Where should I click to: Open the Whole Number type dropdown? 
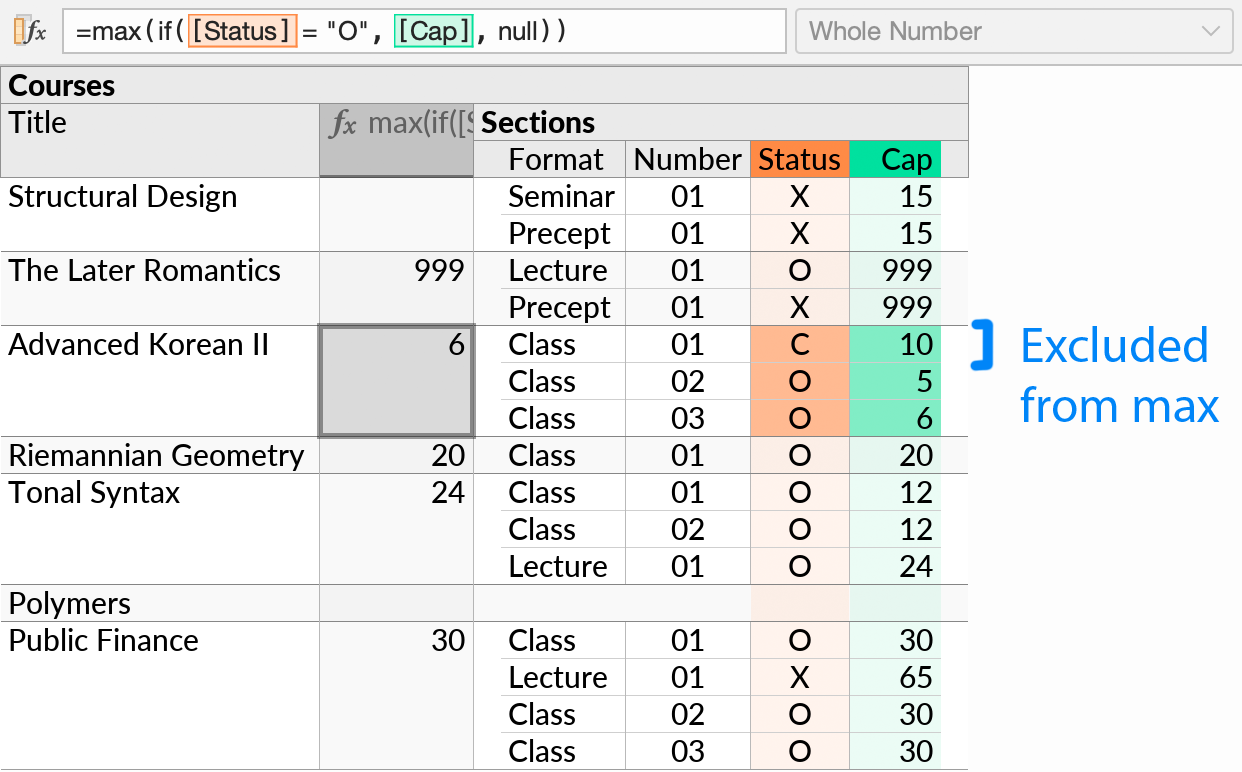[x=1013, y=31]
